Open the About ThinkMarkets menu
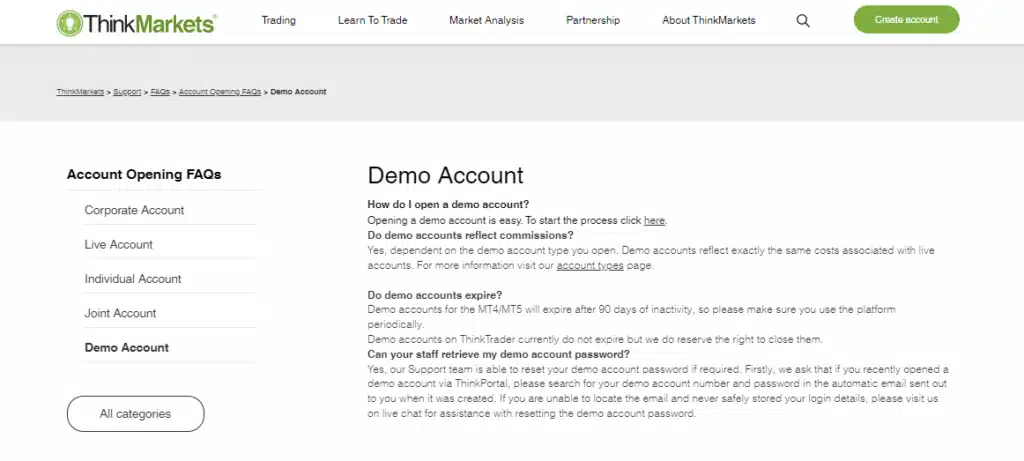This screenshot has height=461, width=1024. coord(709,20)
